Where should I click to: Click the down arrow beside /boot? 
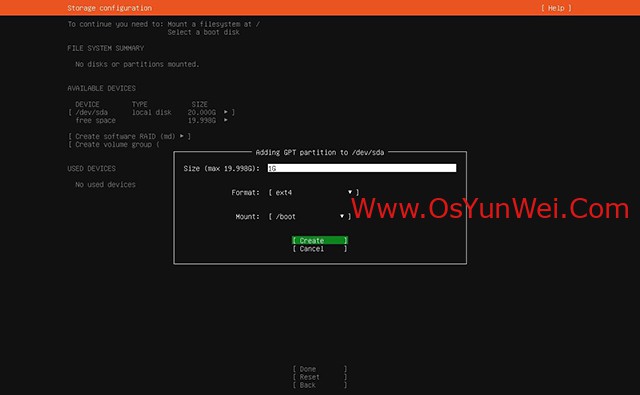(342, 216)
